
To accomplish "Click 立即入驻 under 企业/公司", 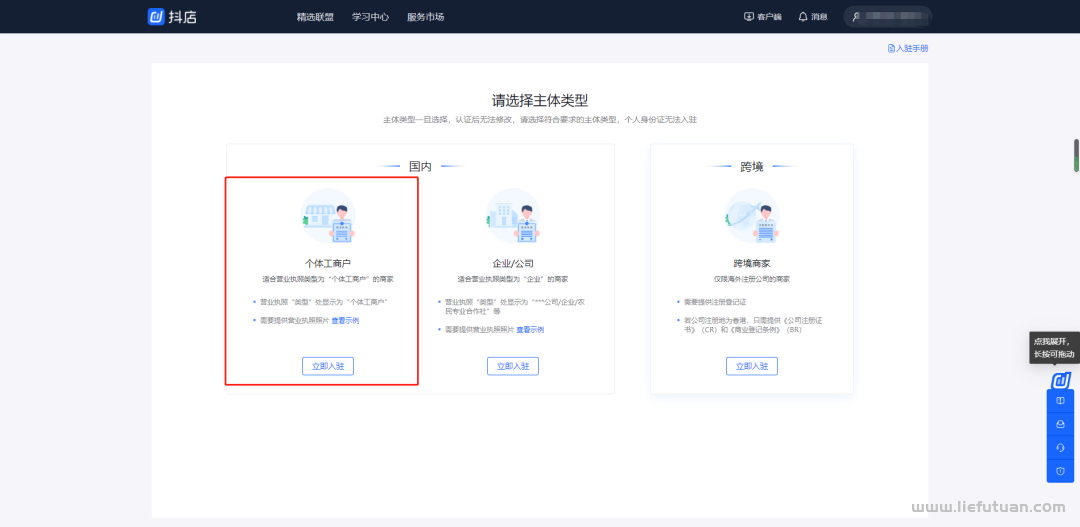I will 513,366.
